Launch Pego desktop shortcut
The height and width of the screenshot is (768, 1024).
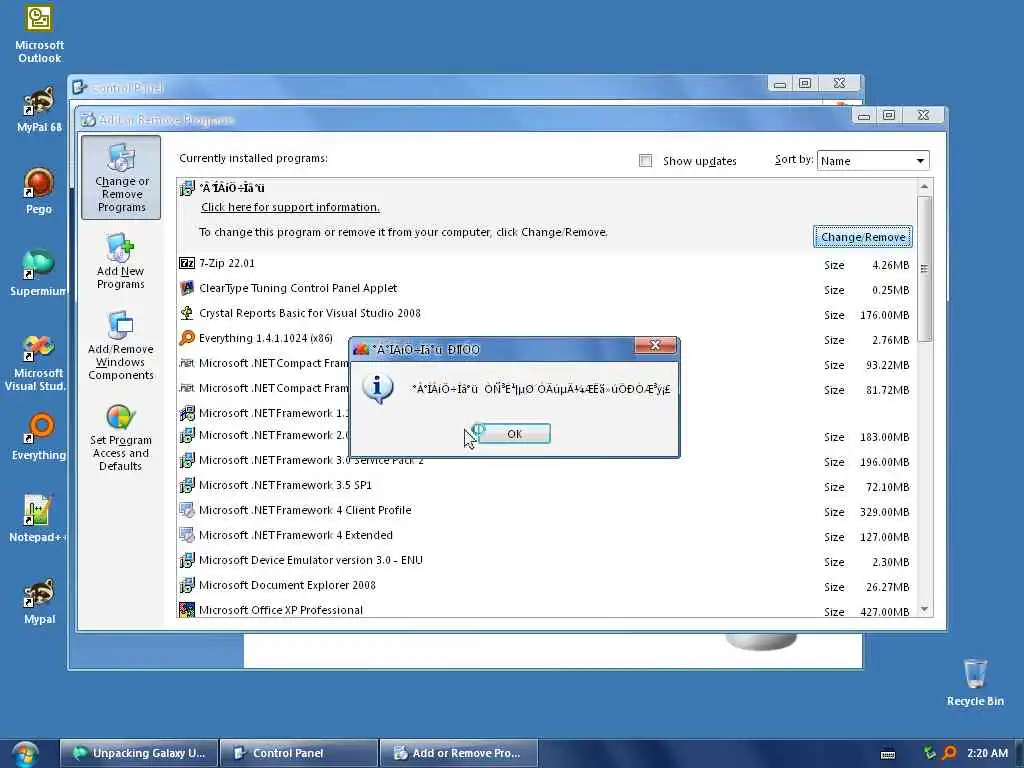(x=39, y=191)
